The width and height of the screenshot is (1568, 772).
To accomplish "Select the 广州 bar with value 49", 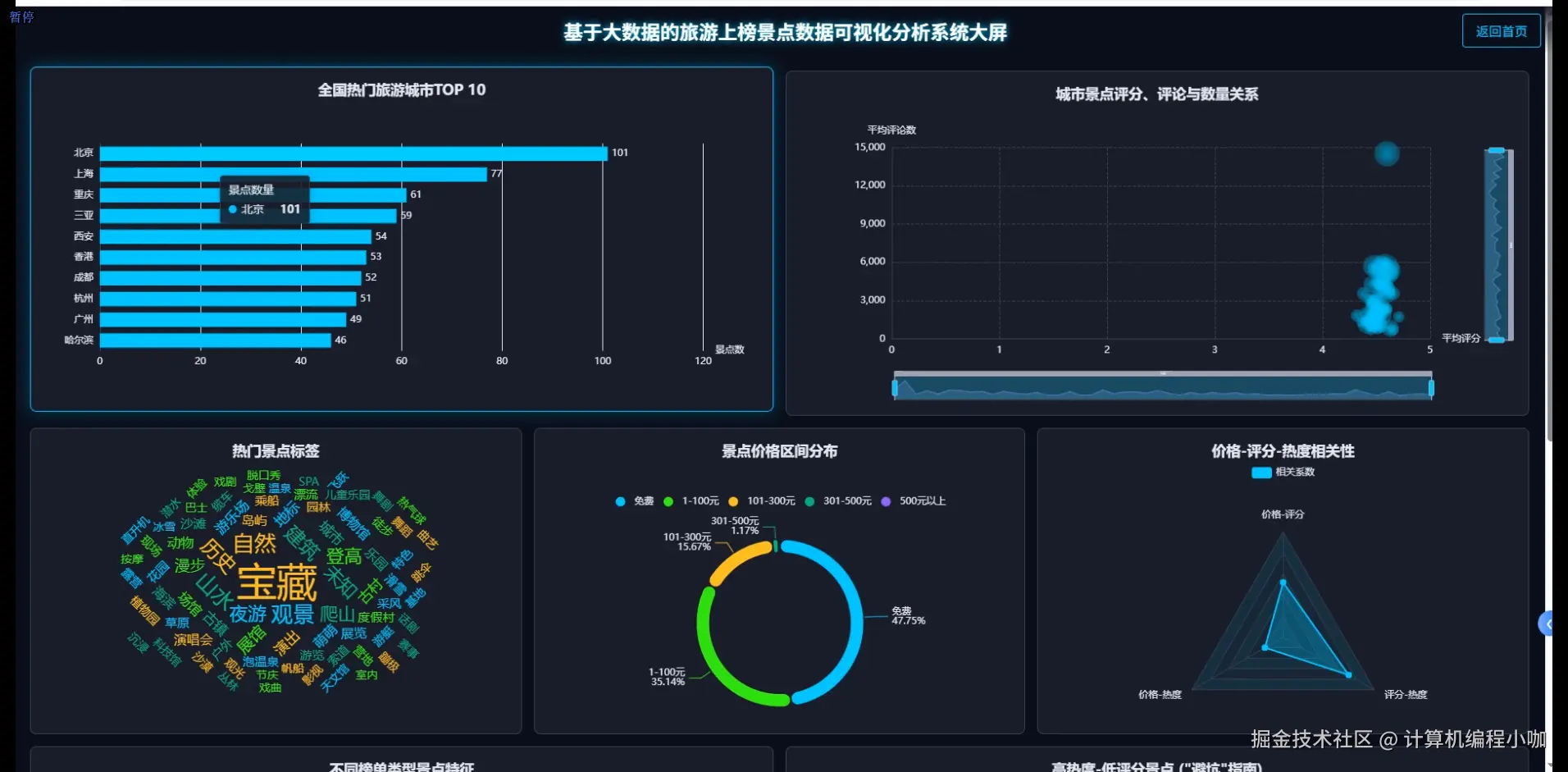I will tap(223, 319).
